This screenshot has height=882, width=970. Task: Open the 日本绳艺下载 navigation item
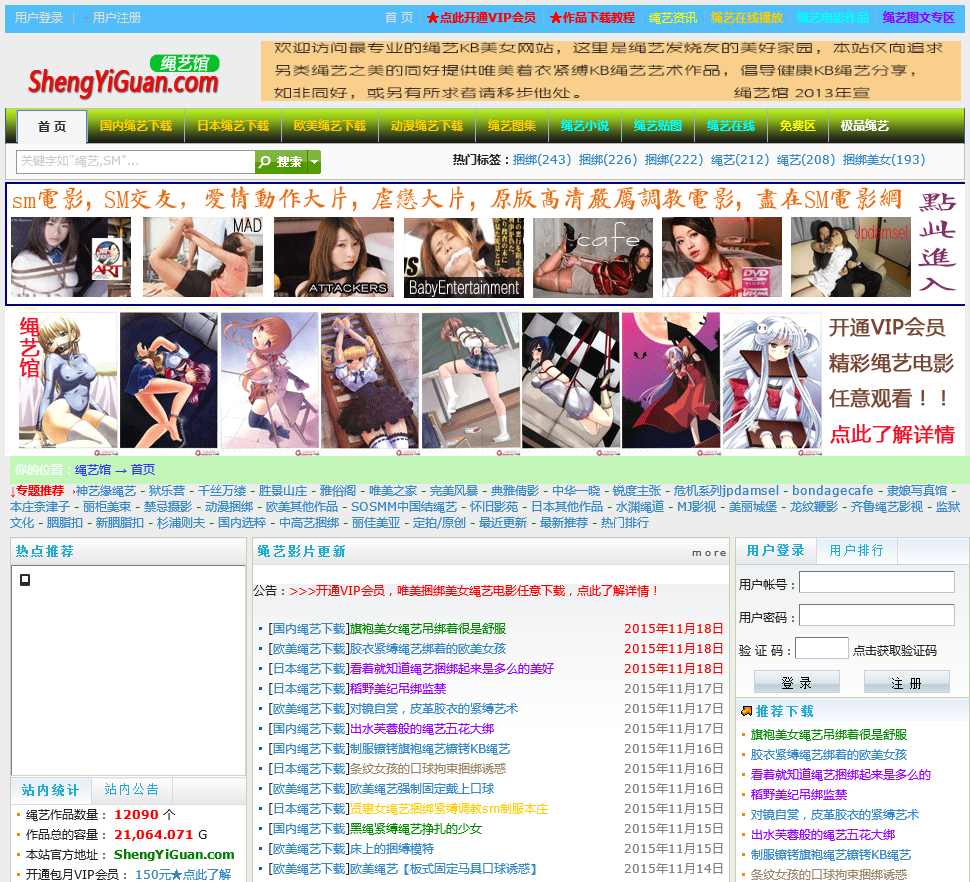pos(233,126)
